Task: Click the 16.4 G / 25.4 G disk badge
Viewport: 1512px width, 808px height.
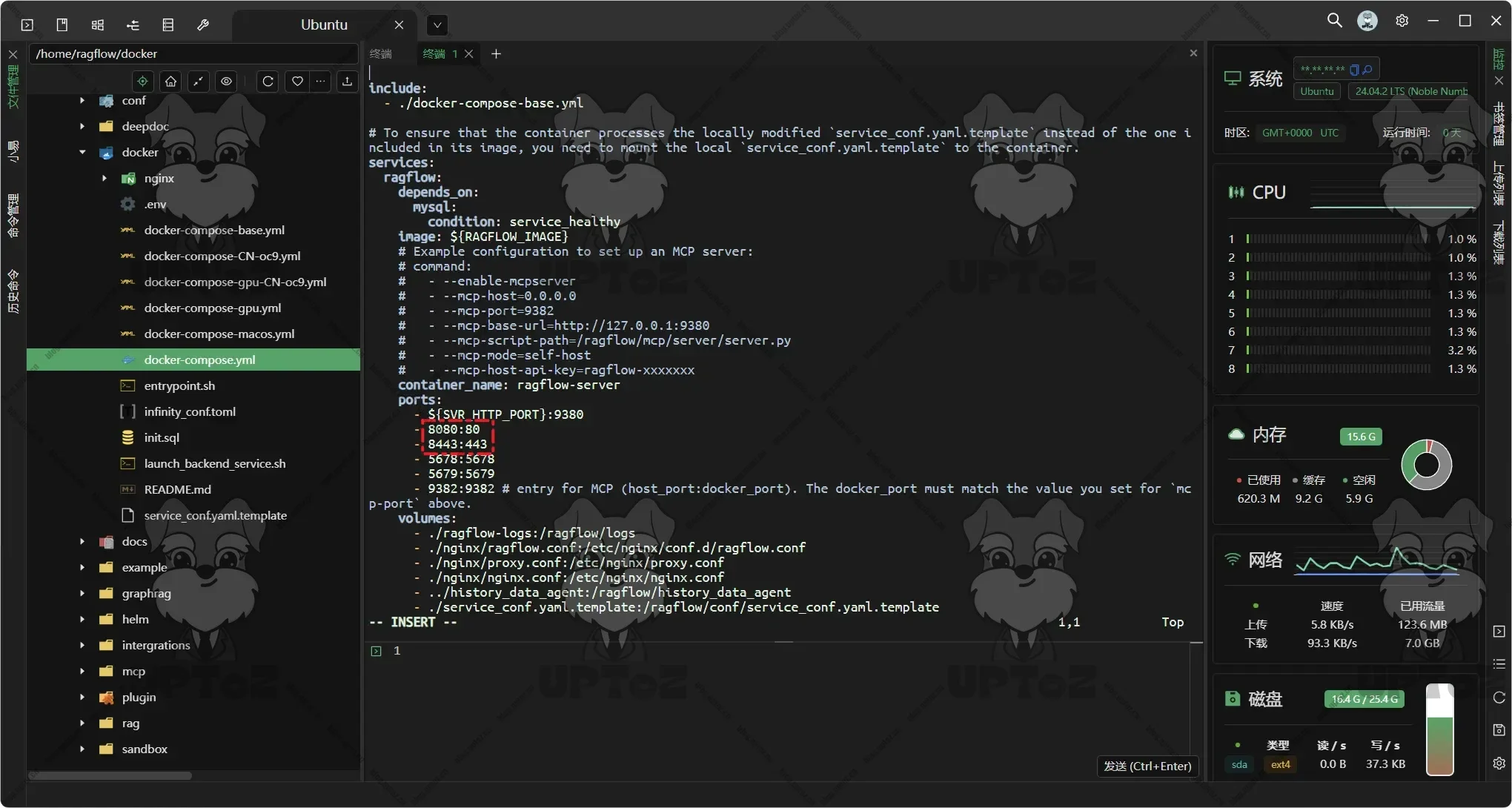Action: (1365, 699)
